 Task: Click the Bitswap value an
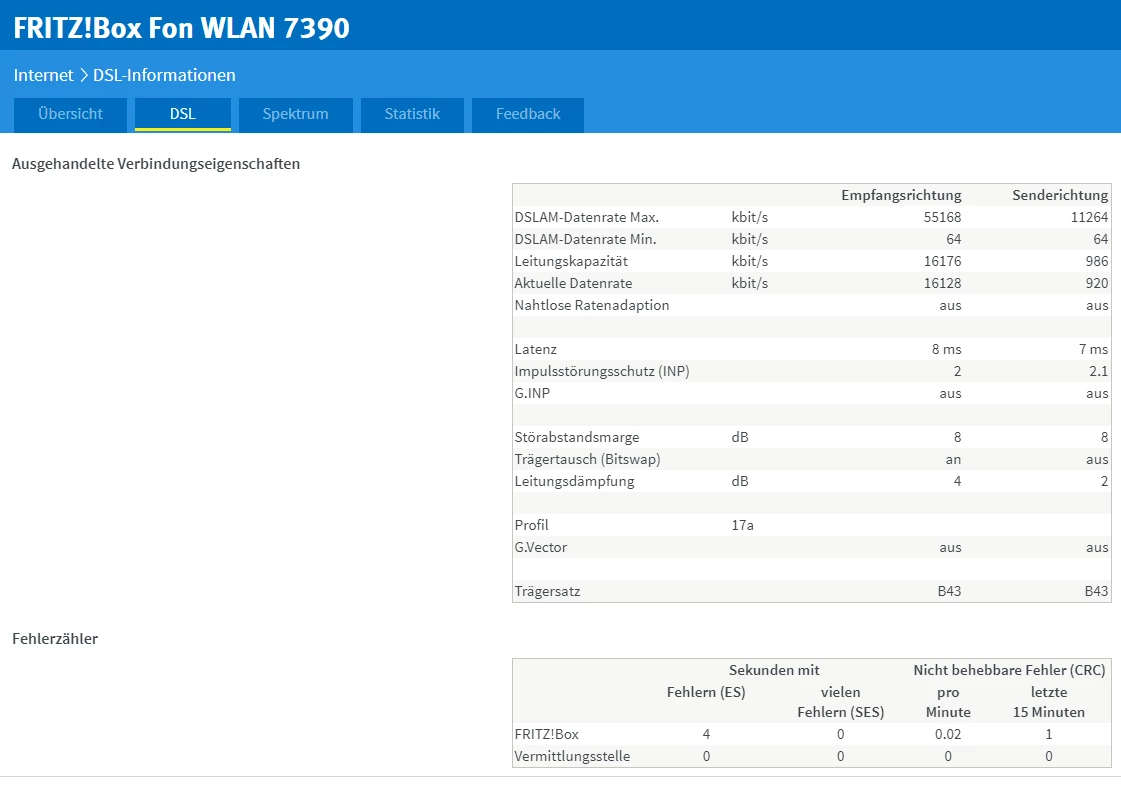point(953,460)
